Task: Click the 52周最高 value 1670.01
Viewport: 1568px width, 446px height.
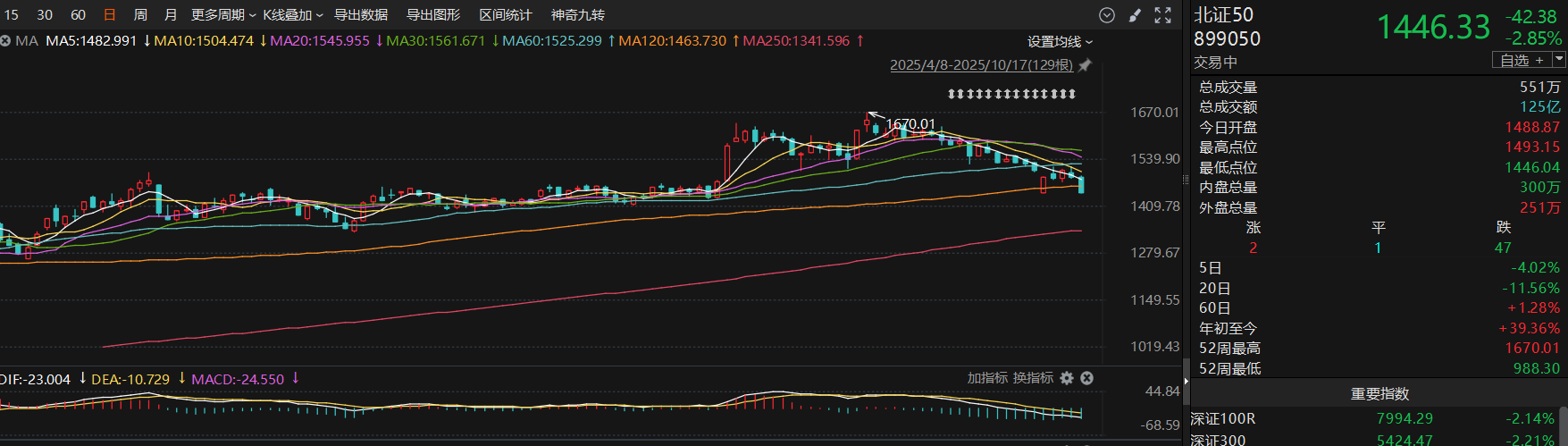Action: [x=1532, y=349]
